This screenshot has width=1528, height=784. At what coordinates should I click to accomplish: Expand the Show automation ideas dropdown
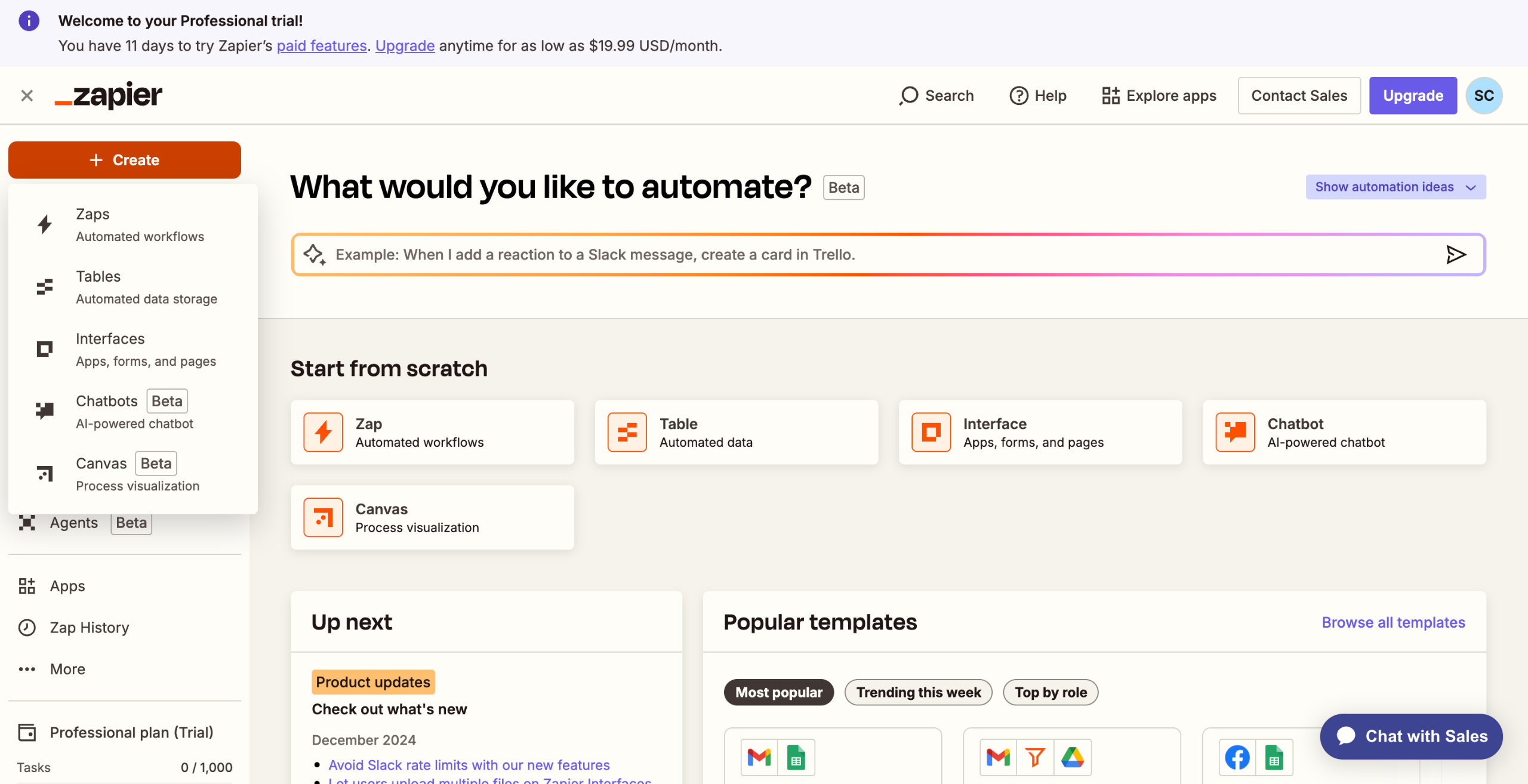coord(1395,187)
